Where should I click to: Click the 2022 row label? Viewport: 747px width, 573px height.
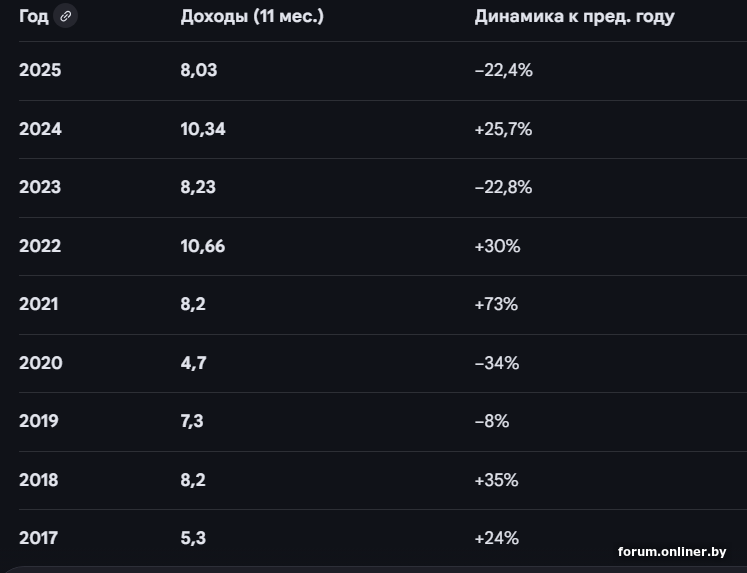[x=40, y=246]
